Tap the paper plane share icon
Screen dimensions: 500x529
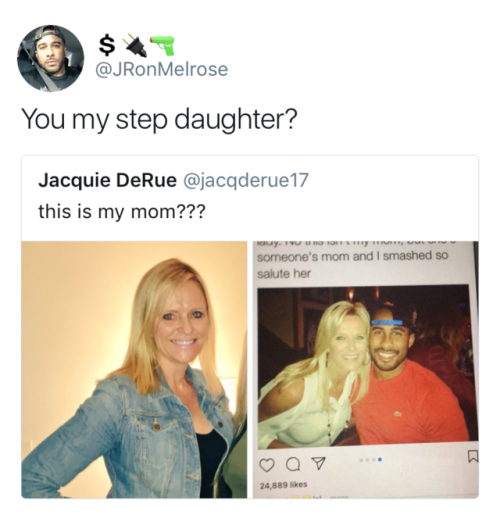pyautogui.click(x=318, y=463)
